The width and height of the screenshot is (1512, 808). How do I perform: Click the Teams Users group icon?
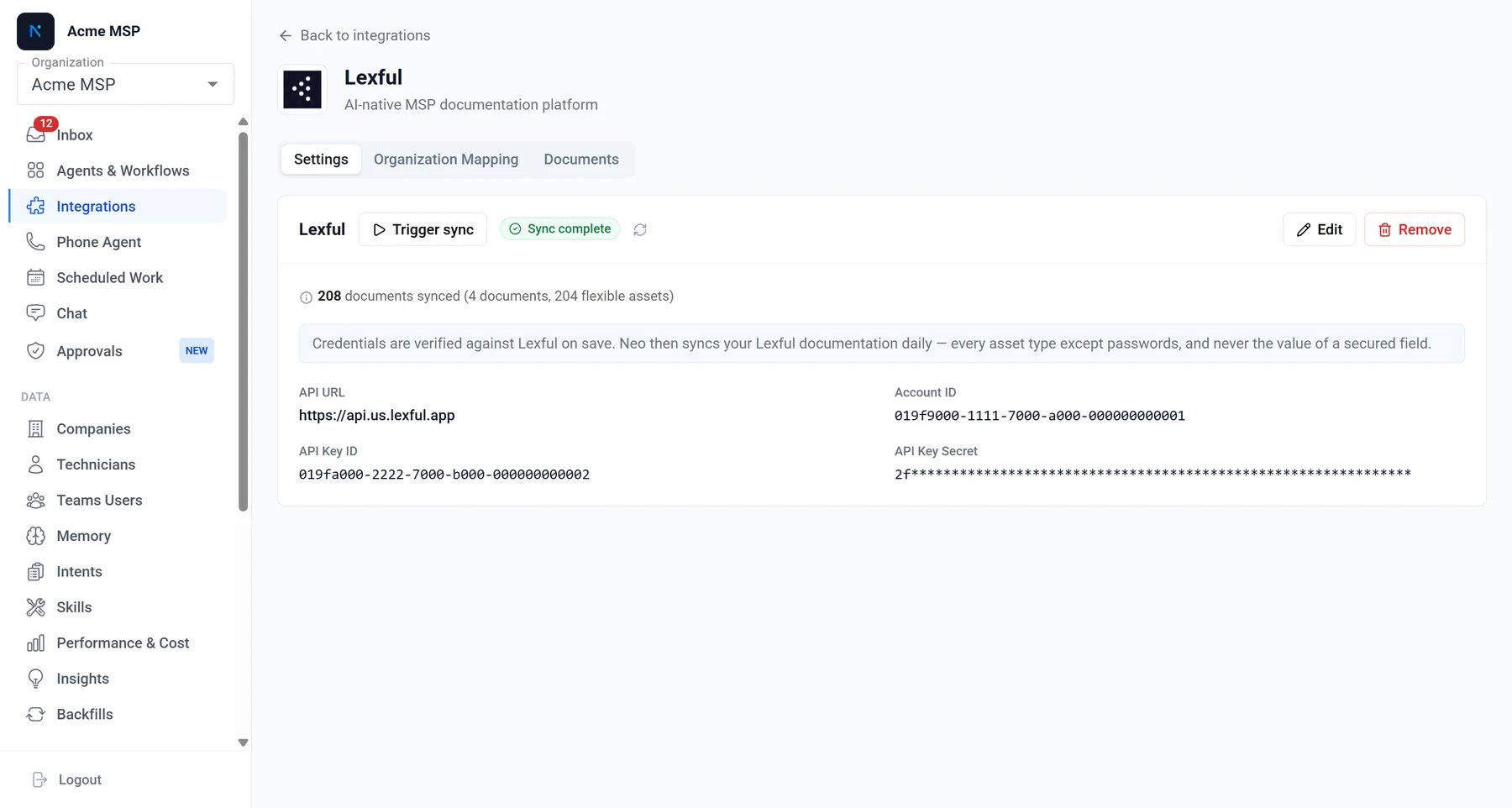(x=35, y=500)
